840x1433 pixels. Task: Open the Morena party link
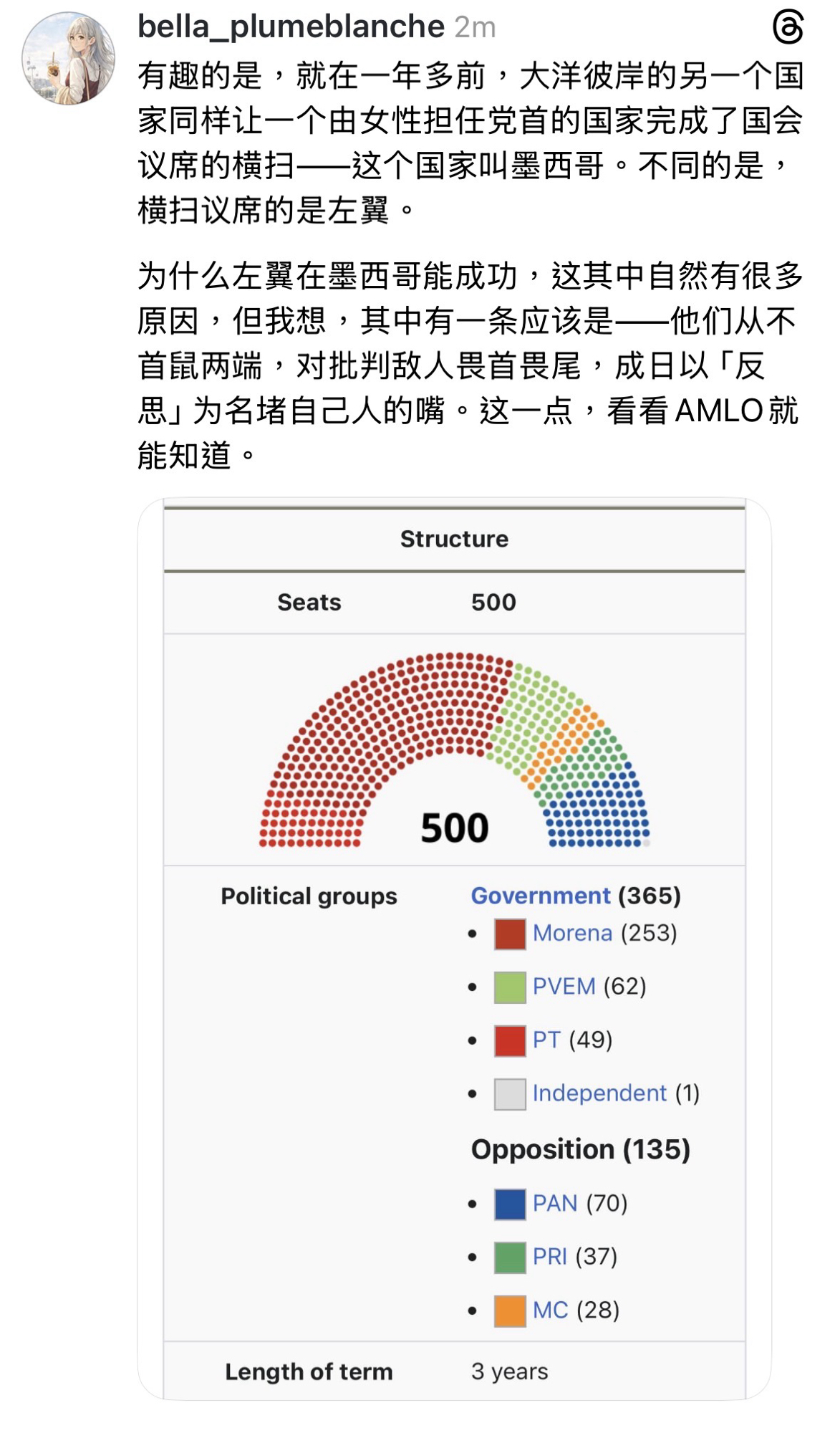tap(572, 933)
